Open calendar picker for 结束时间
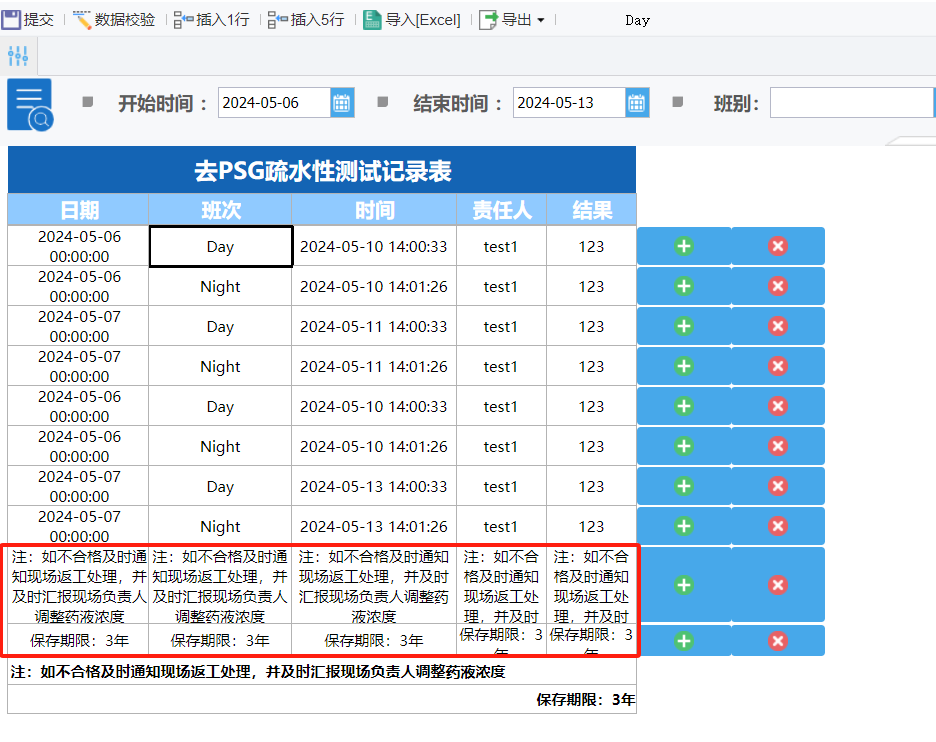 pyautogui.click(x=637, y=103)
